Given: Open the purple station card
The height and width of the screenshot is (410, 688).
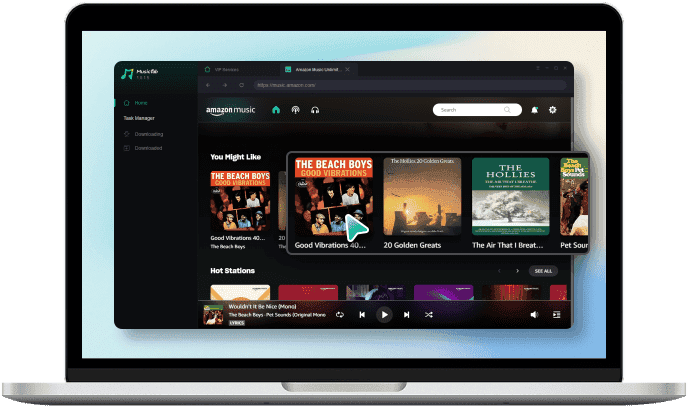Looking at the screenshot, I should [444, 292].
